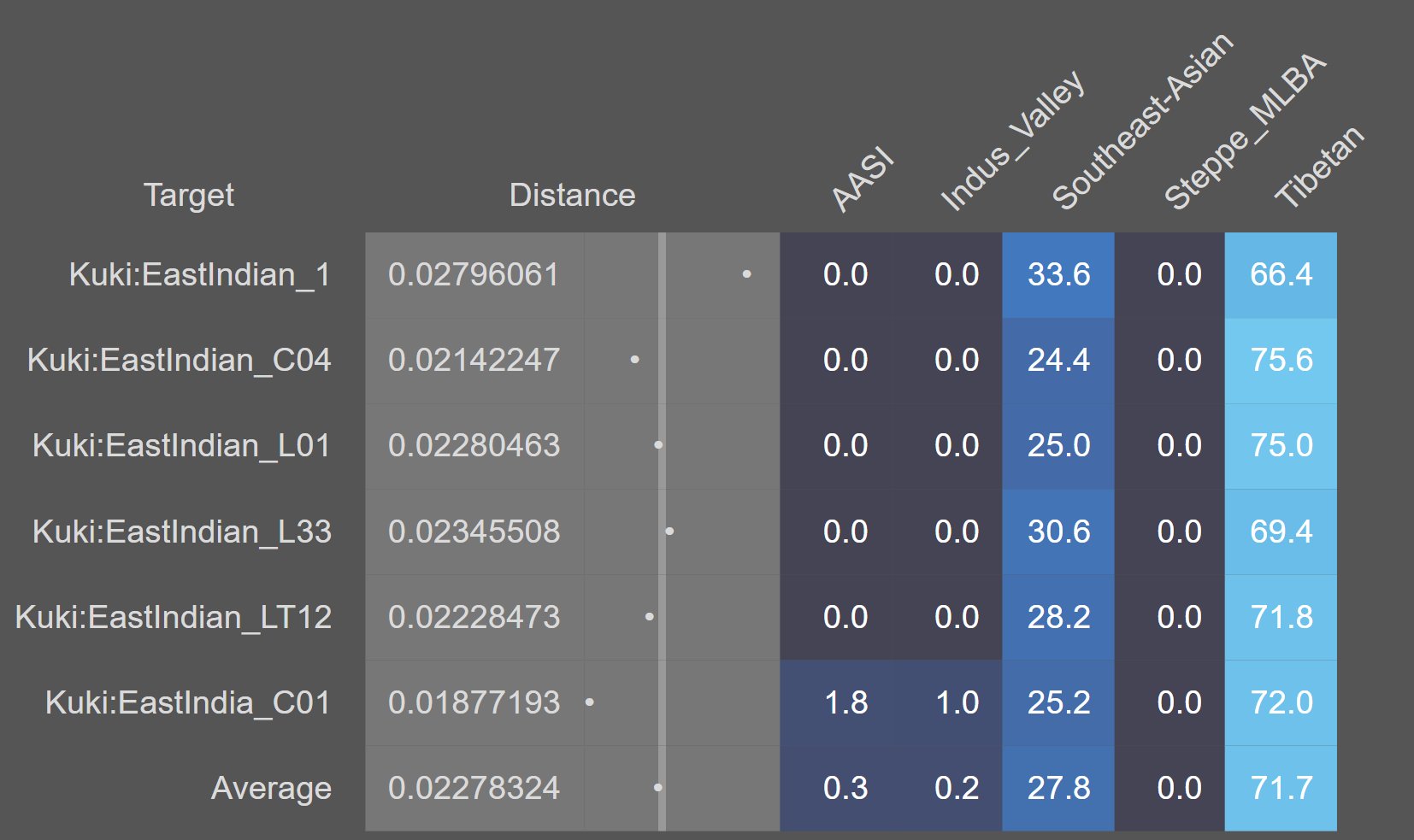Click Southeast-Asian cell showing 28.2
The image size is (1414, 840).
point(1058,617)
